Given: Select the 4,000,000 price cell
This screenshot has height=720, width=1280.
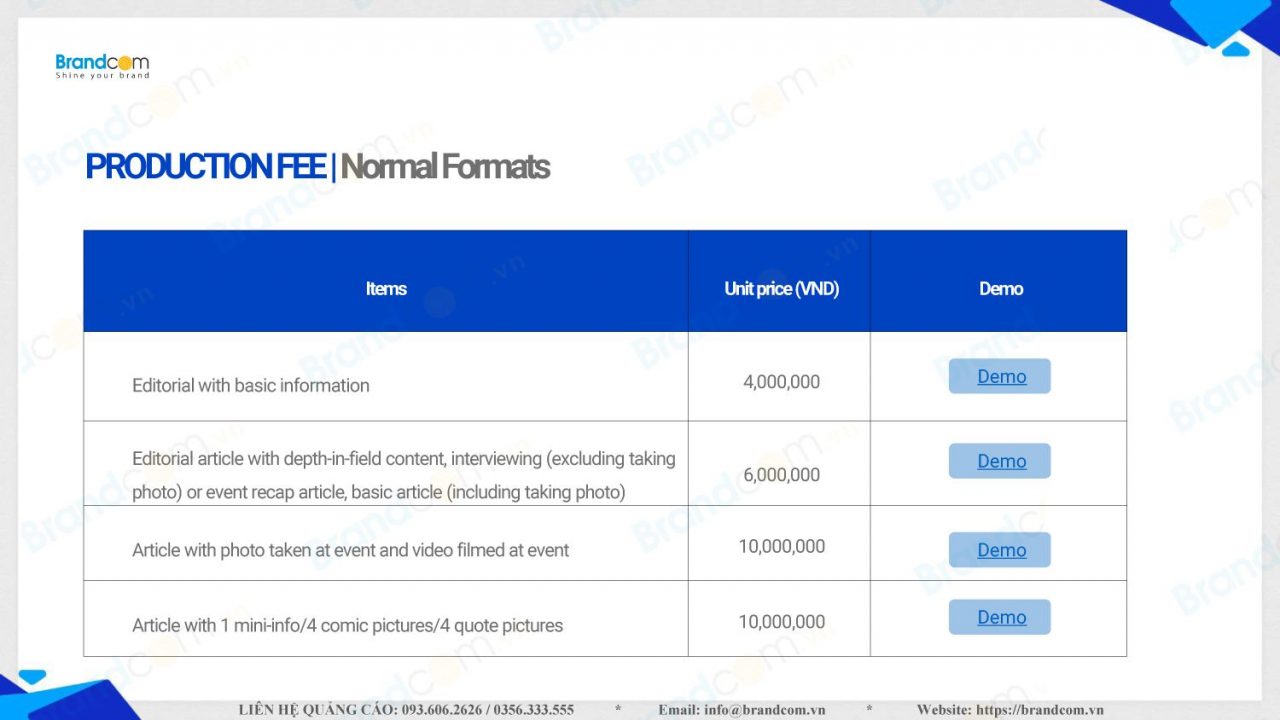Looking at the screenshot, I should pos(781,382).
